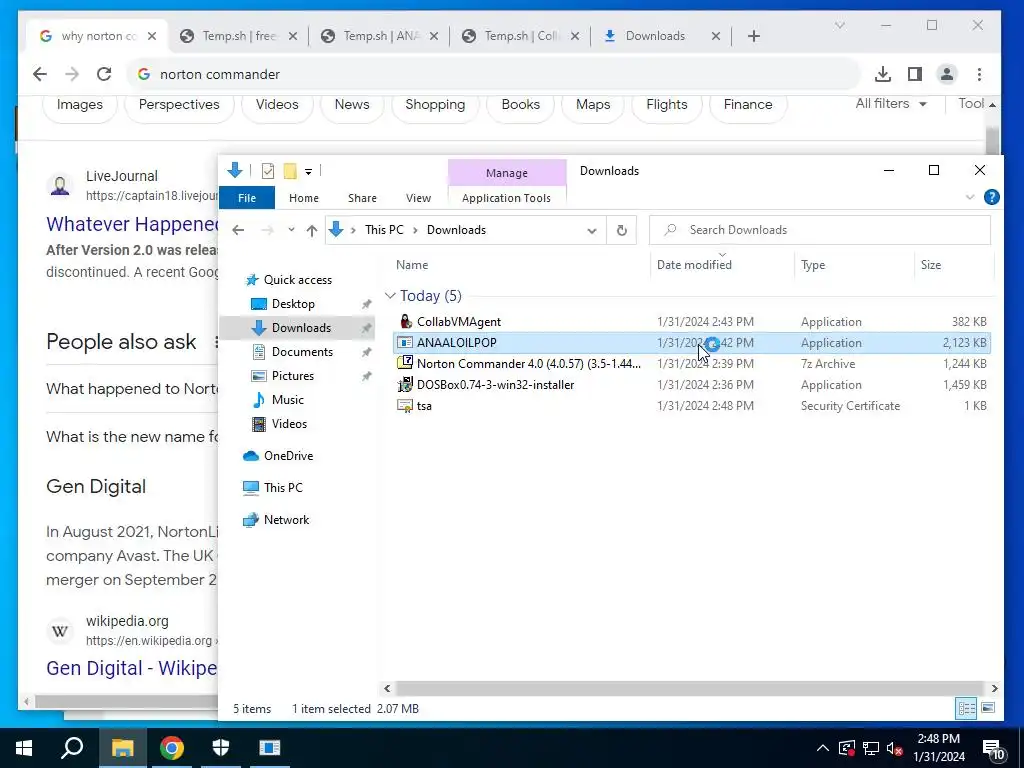Select the tsa security certificate file

tap(692, 406)
